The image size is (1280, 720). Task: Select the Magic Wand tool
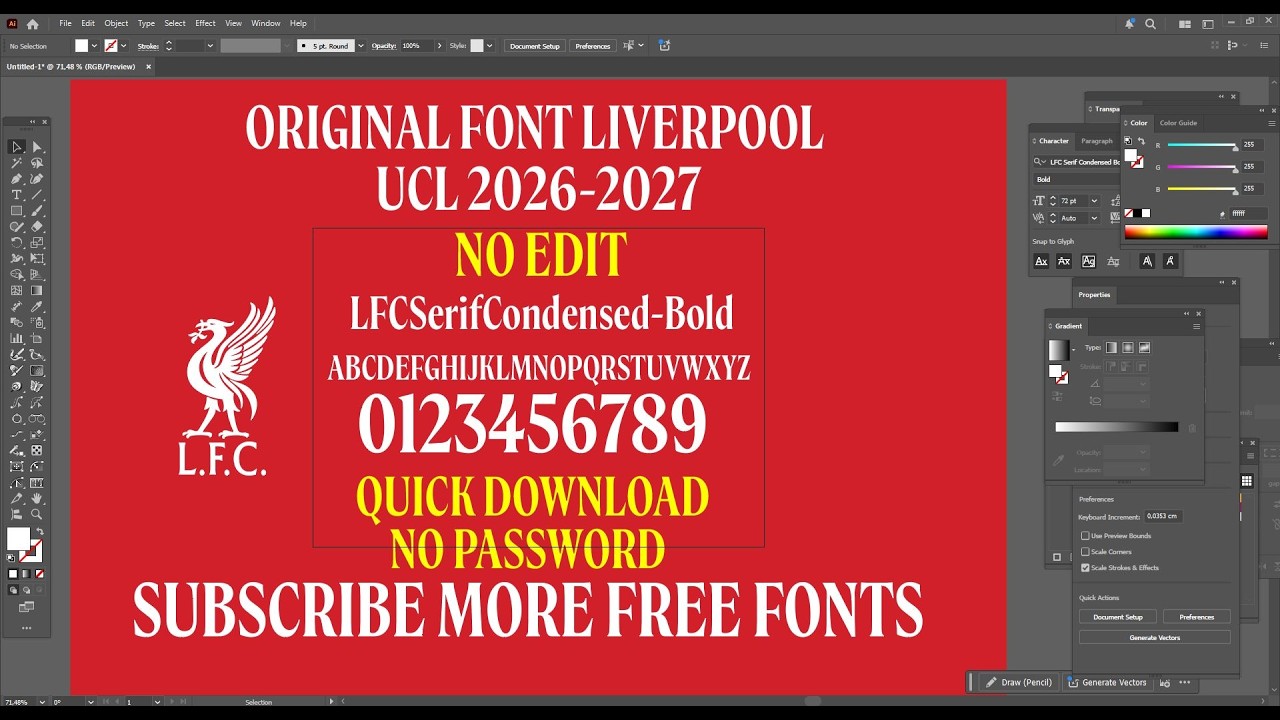[17, 163]
